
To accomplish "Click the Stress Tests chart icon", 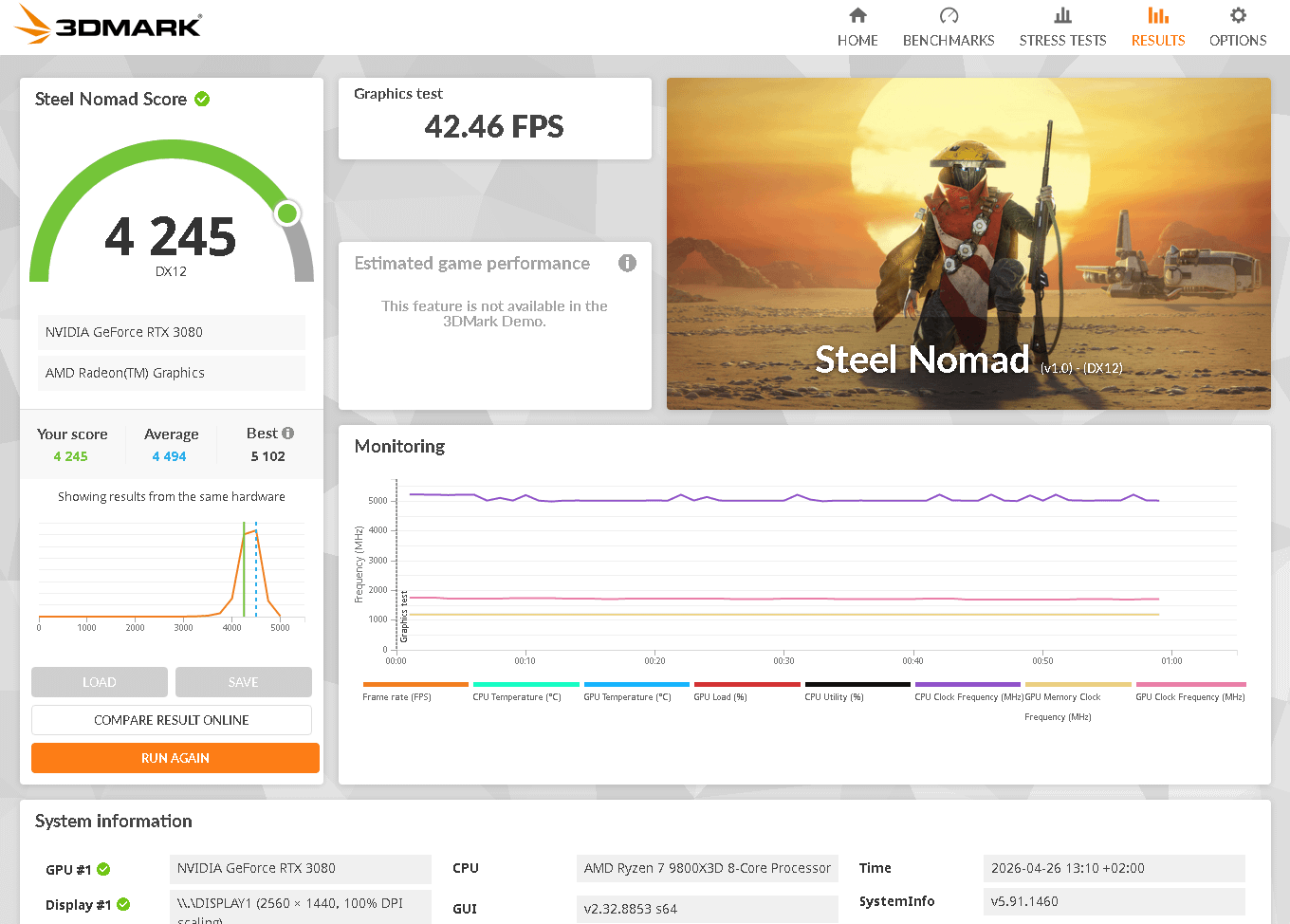I will tap(1062, 16).
